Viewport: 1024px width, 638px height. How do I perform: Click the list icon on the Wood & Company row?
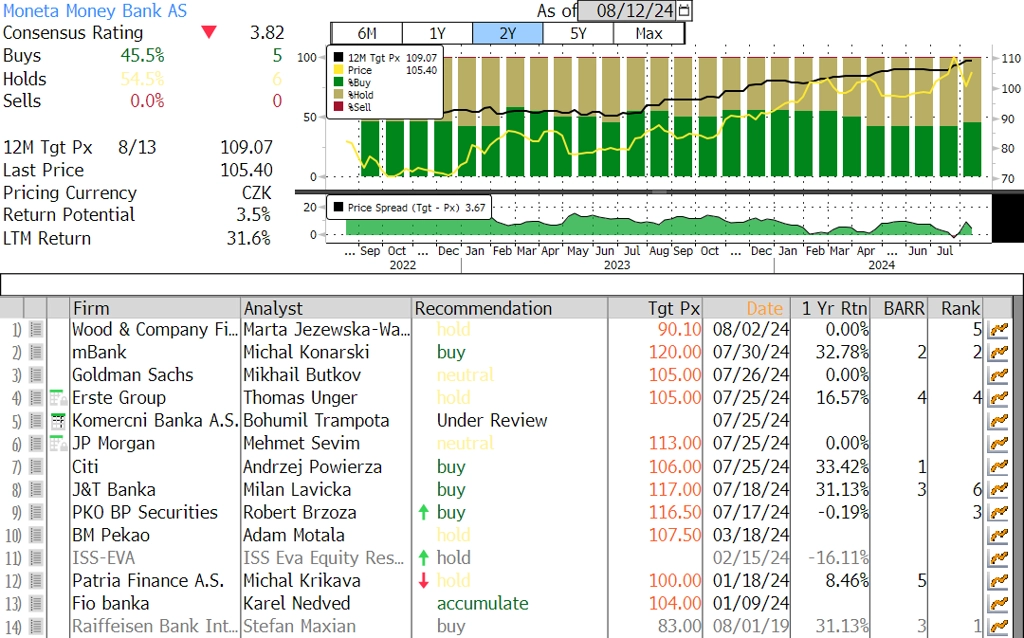[x=36, y=330]
